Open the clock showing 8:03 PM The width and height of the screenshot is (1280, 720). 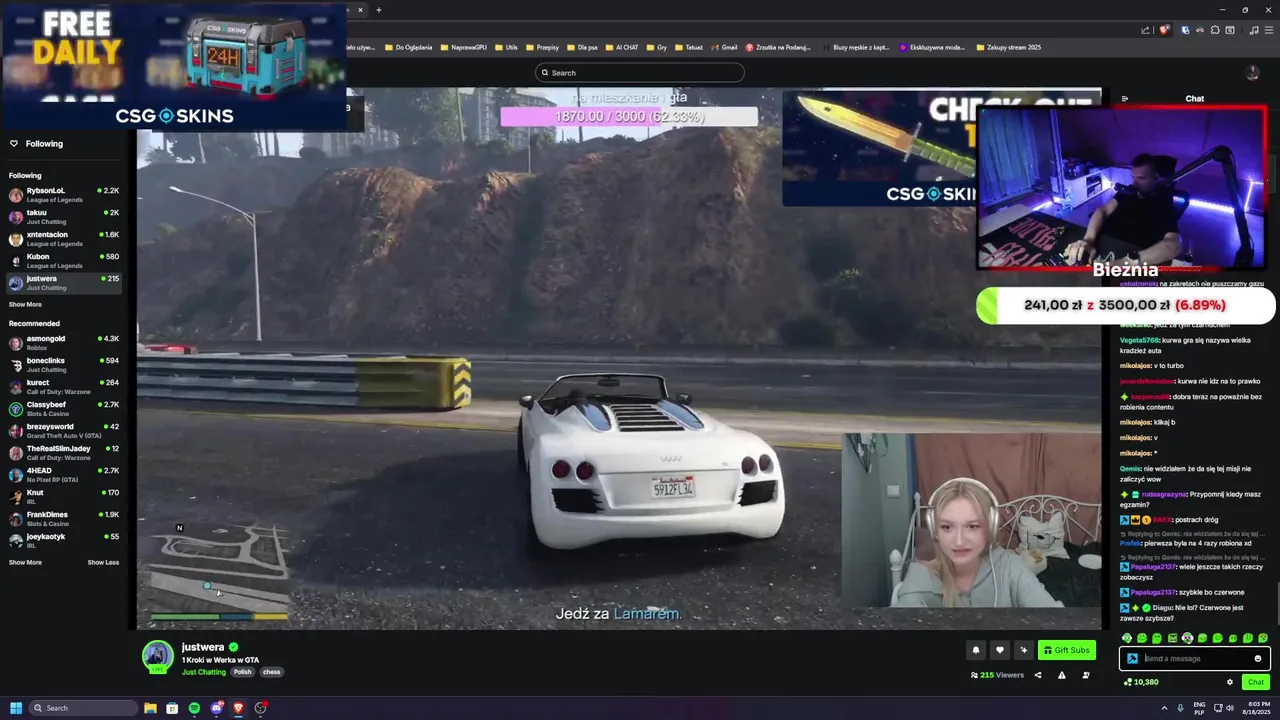click(x=1257, y=708)
